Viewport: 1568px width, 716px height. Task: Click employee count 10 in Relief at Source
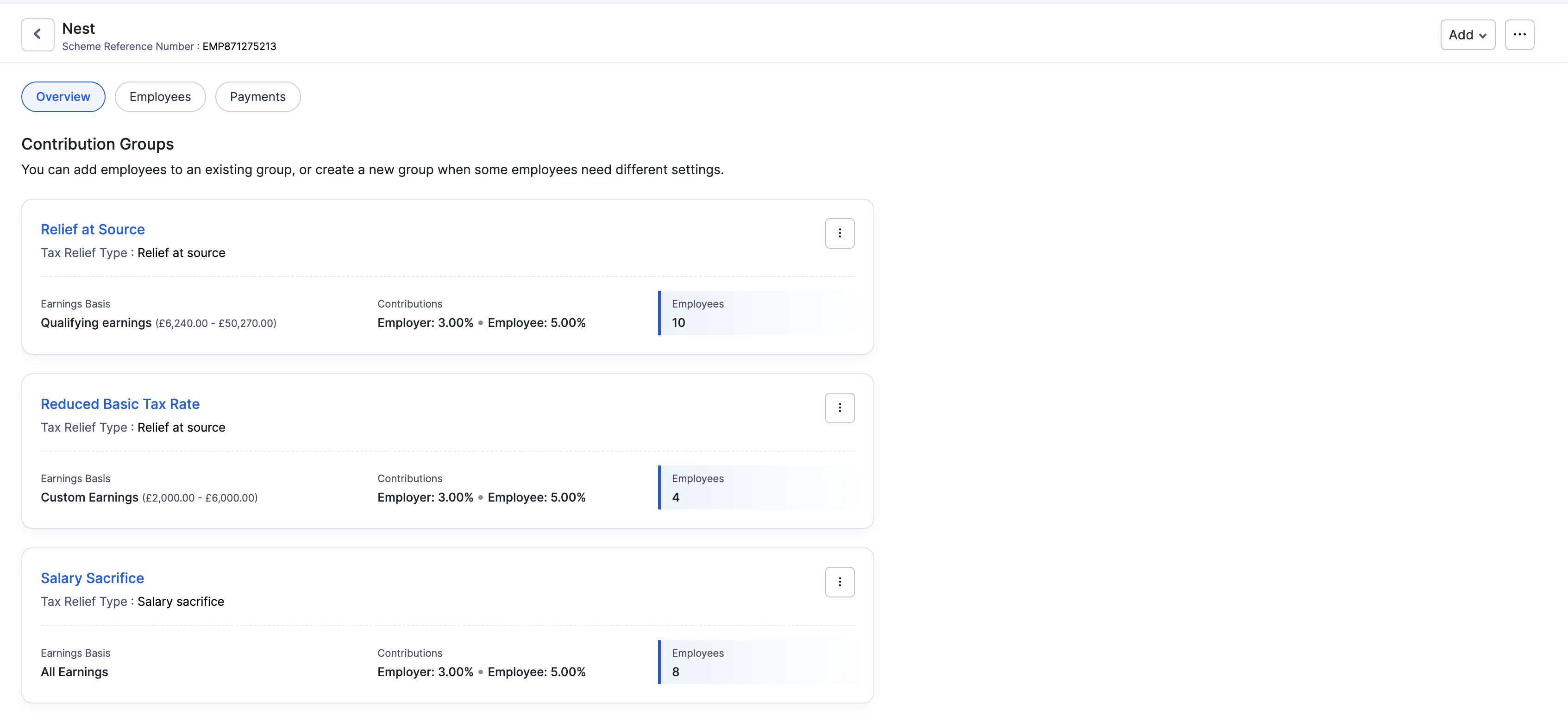click(679, 323)
